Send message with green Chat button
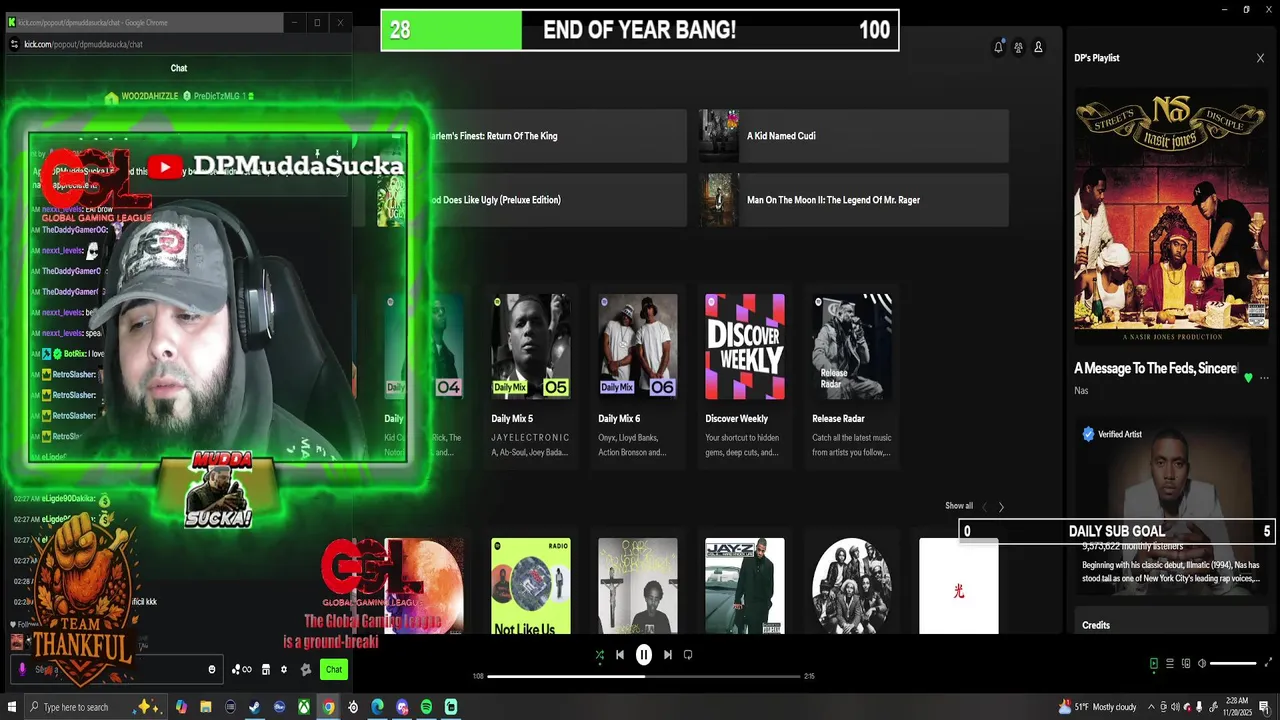 (334, 669)
